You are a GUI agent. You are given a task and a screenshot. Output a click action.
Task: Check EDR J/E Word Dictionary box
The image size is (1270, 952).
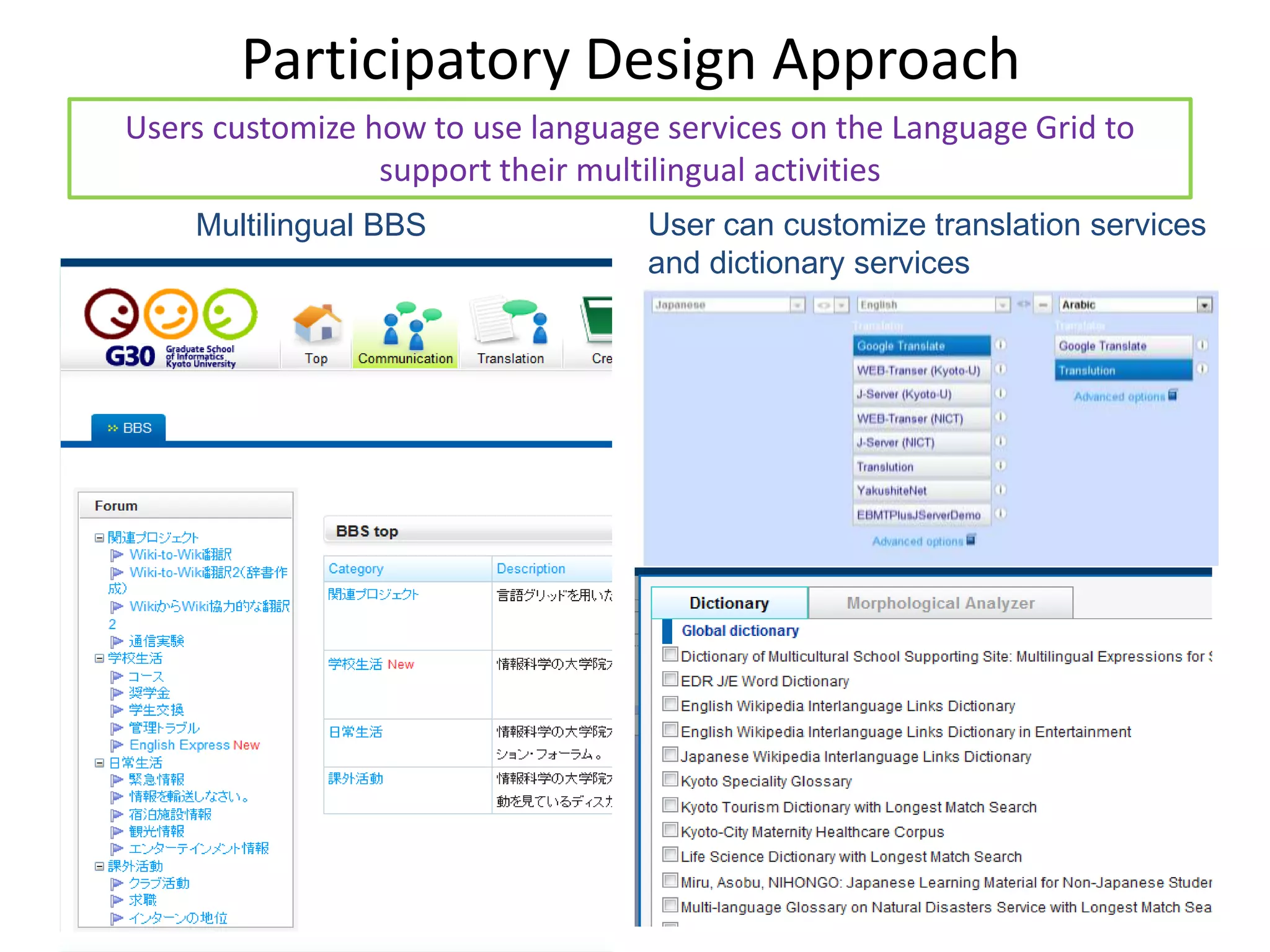tap(670, 679)
